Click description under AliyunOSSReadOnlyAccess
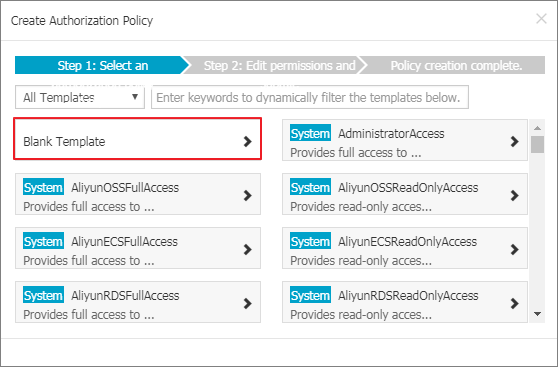This screenshot has width=558, height=367. 361,207
